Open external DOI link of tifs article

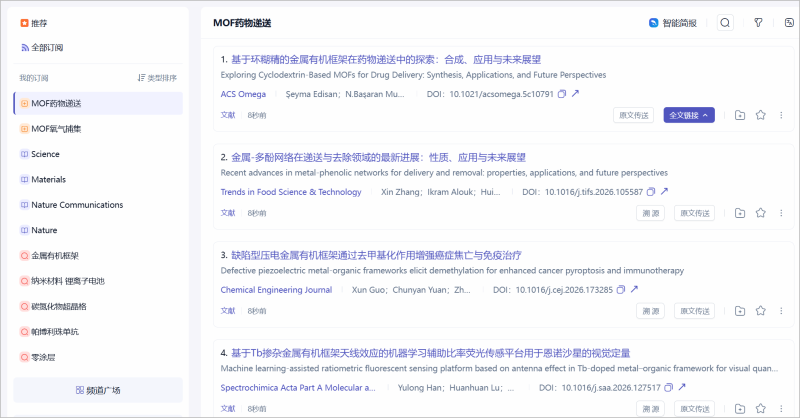point(664,192)
